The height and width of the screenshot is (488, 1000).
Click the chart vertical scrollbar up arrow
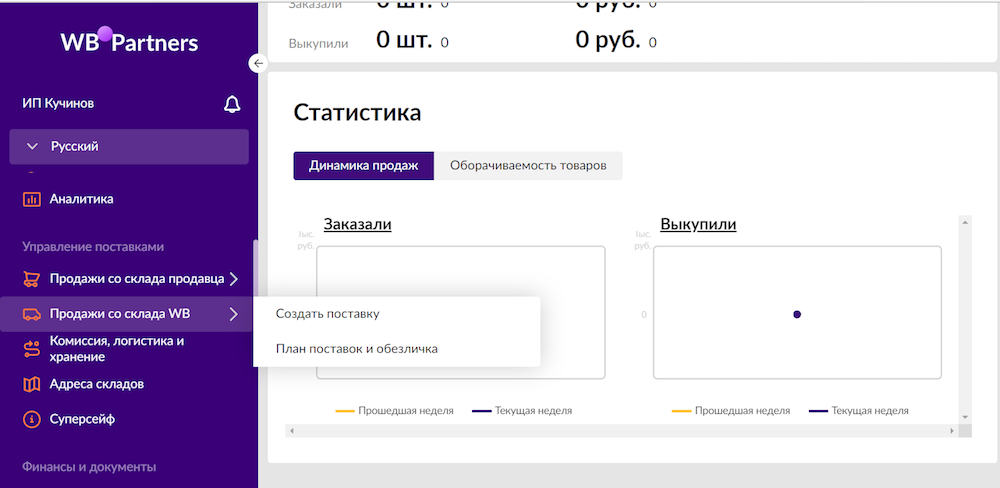click(x=965, y=221)
